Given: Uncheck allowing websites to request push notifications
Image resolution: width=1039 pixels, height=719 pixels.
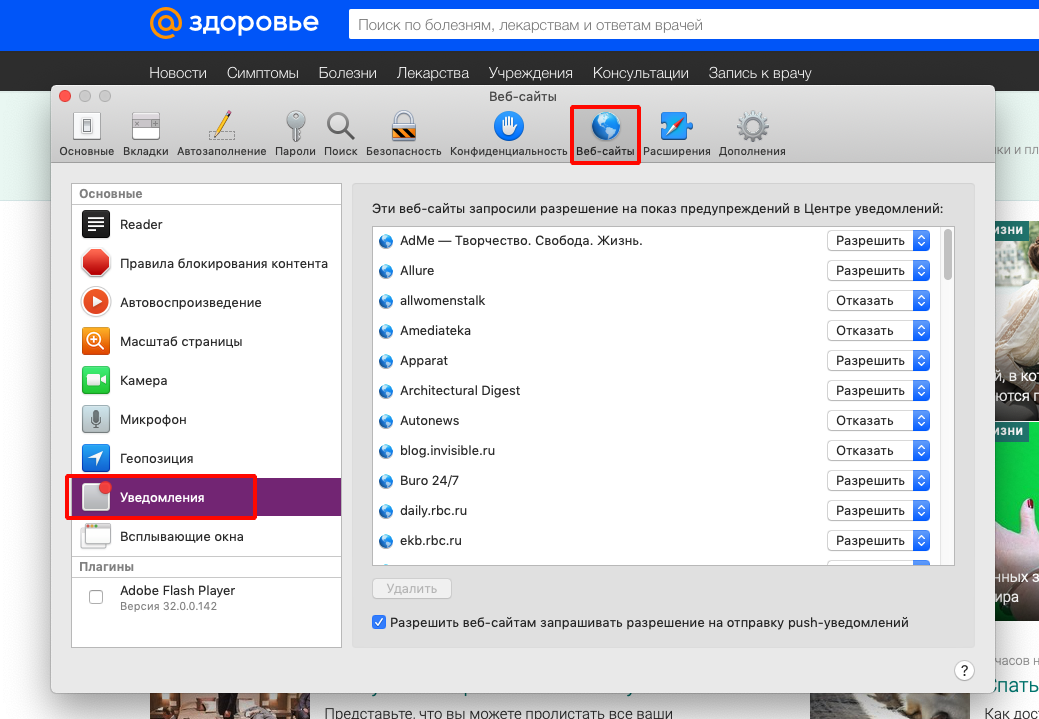Looking at the screenshot, I should 379,622.
